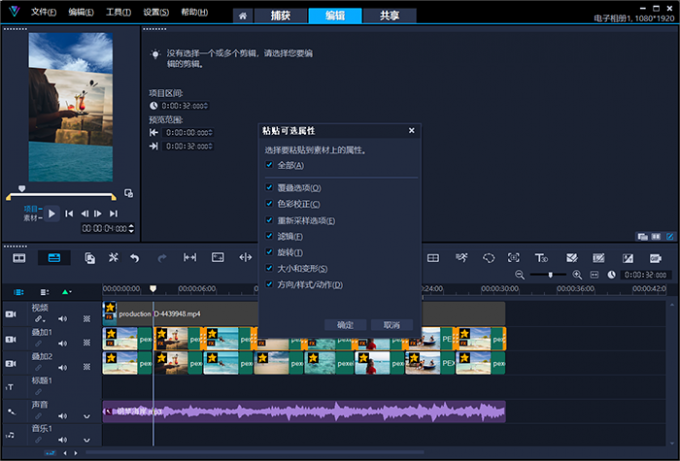Click the overlapping documents toolbar icon
This screenshot has height=461, width=680.
click(90, 258)
